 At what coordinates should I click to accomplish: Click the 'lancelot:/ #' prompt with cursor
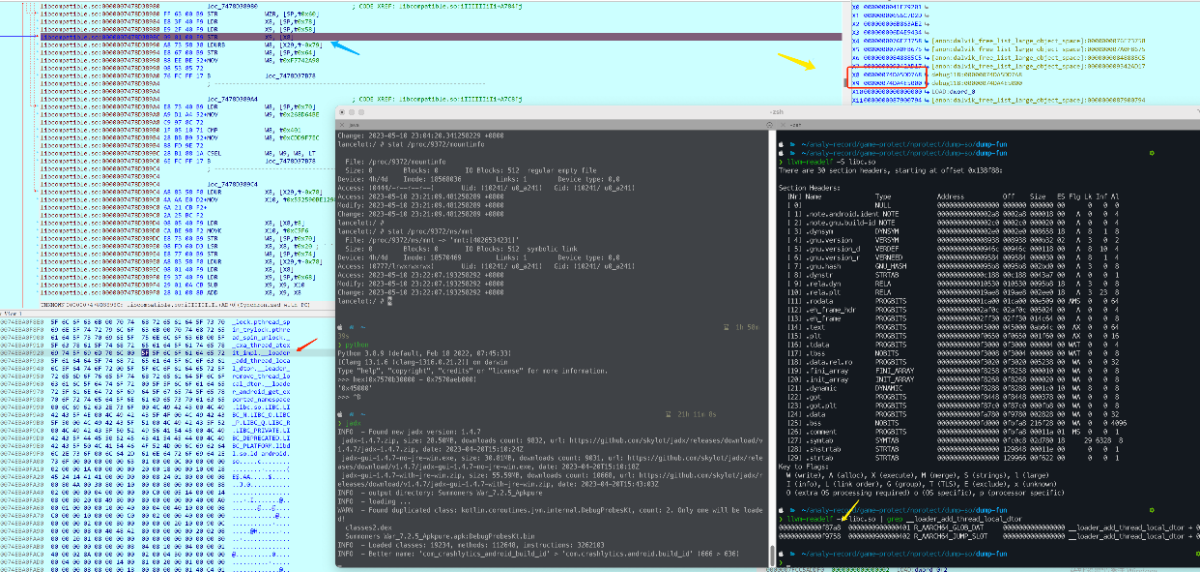tap(365, 301)
